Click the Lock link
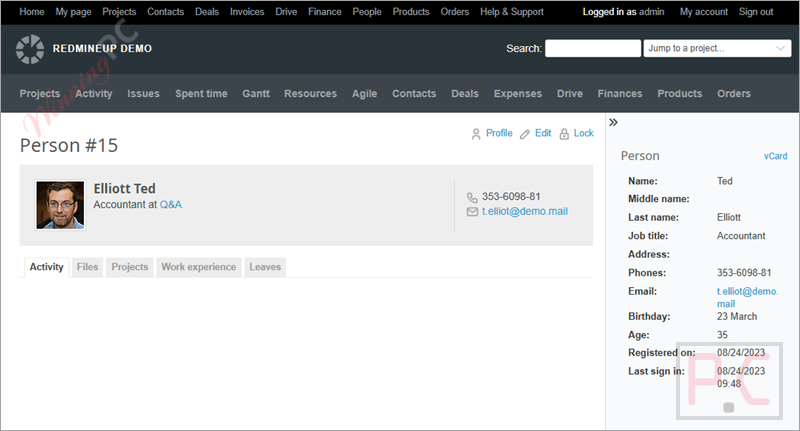This screenshot has height=431, width=800. pos(583,133)
